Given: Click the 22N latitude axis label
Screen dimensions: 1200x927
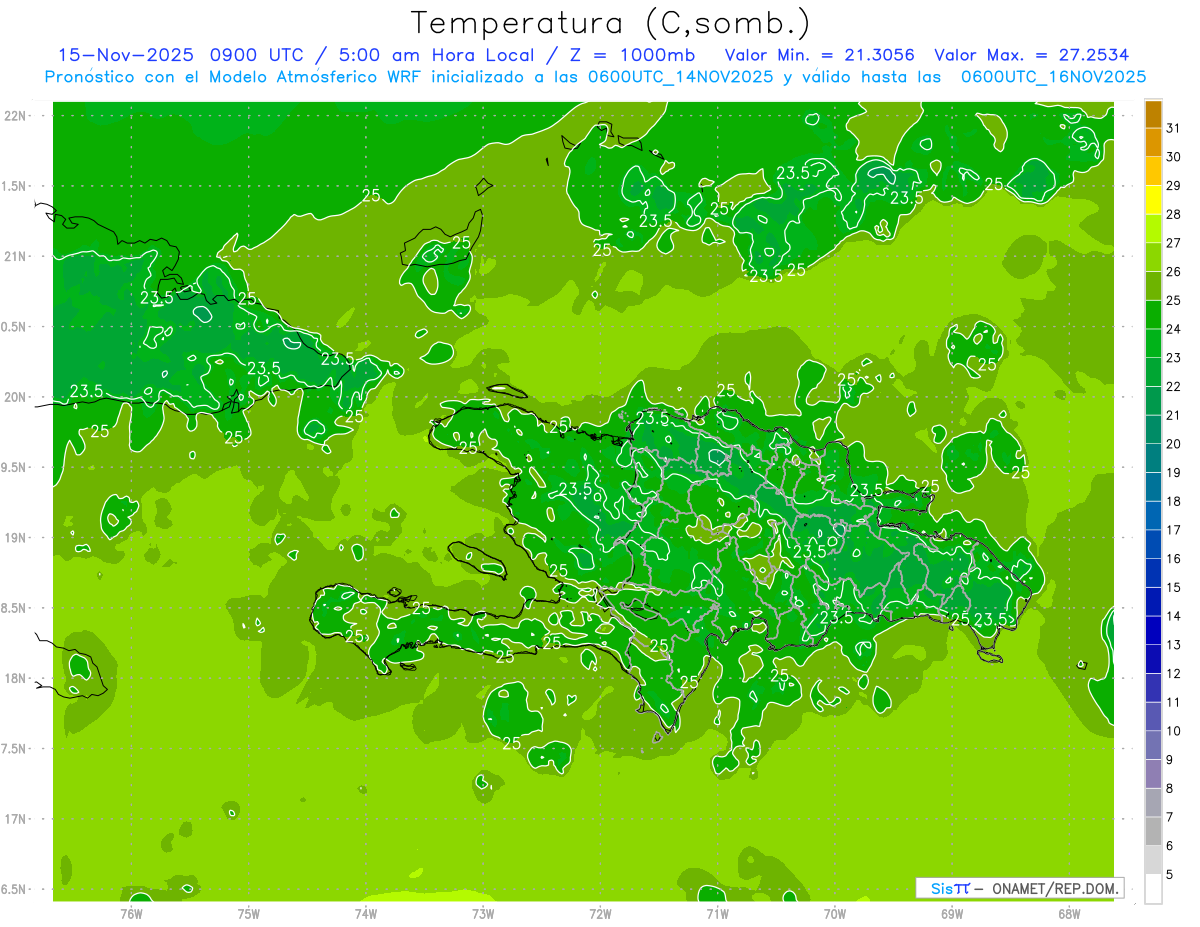Looking at the screenshot, I should [x=17, y=116].
